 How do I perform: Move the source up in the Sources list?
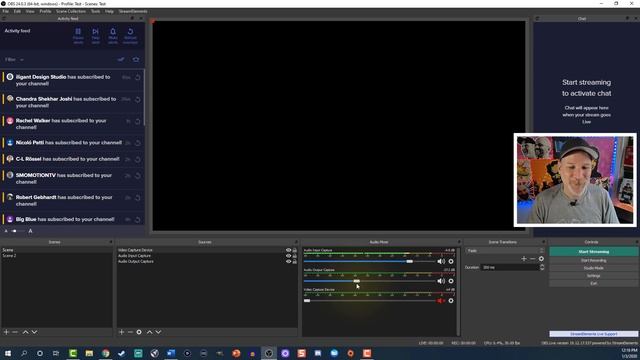click(149, 332)
